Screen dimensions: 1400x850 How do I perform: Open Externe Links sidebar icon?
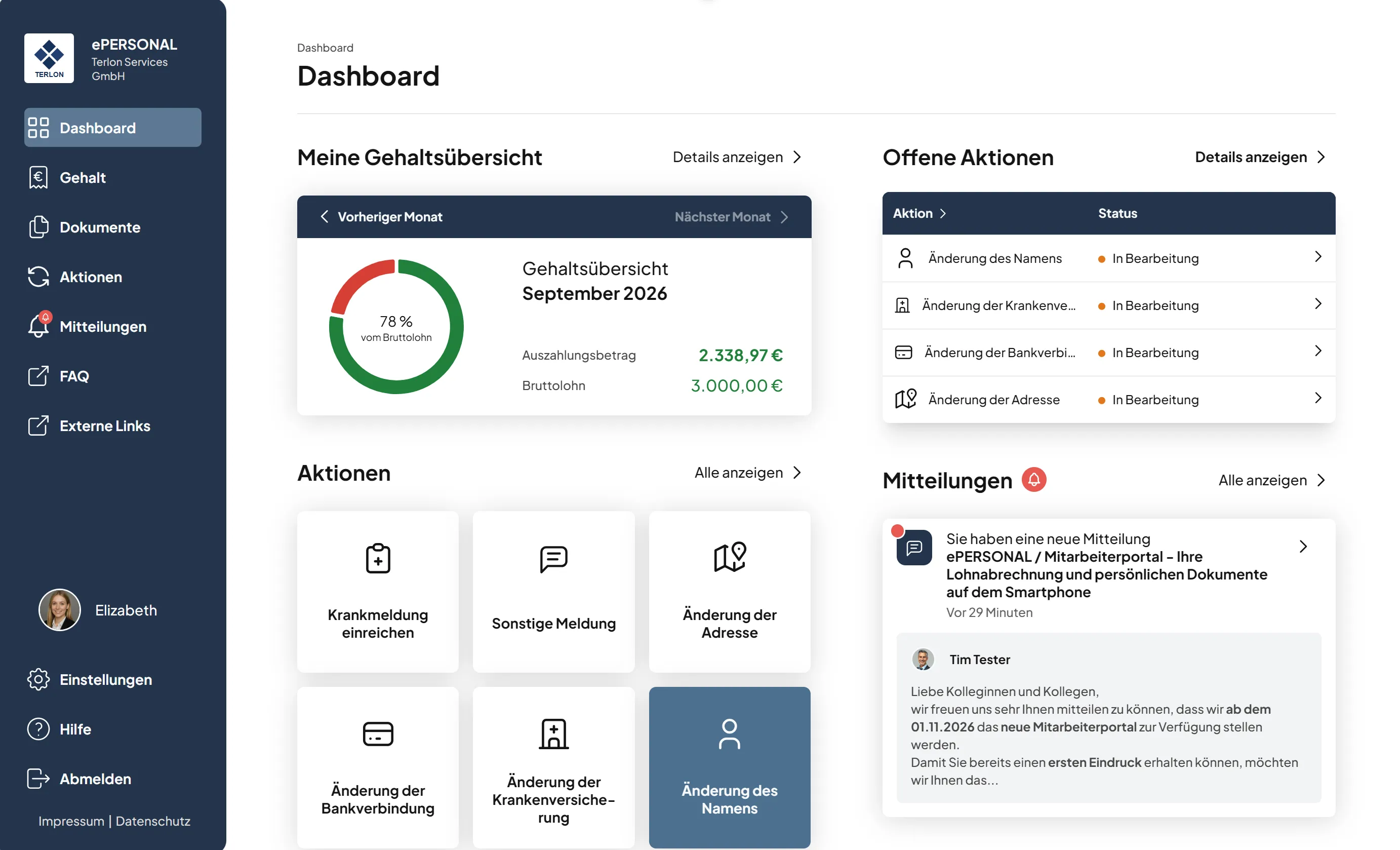click(38, 426)
